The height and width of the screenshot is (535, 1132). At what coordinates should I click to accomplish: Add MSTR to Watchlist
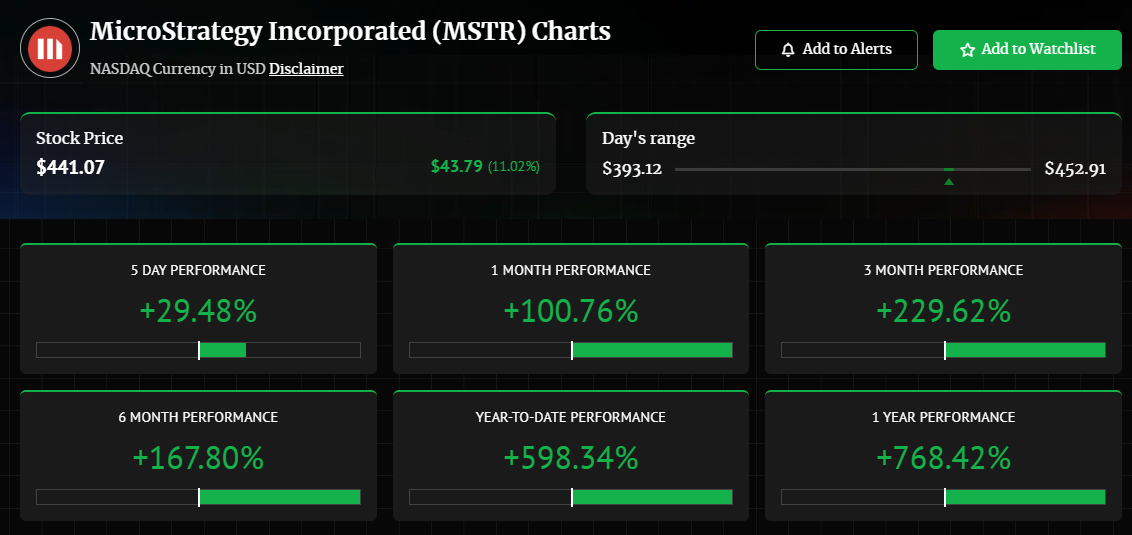1027,50
